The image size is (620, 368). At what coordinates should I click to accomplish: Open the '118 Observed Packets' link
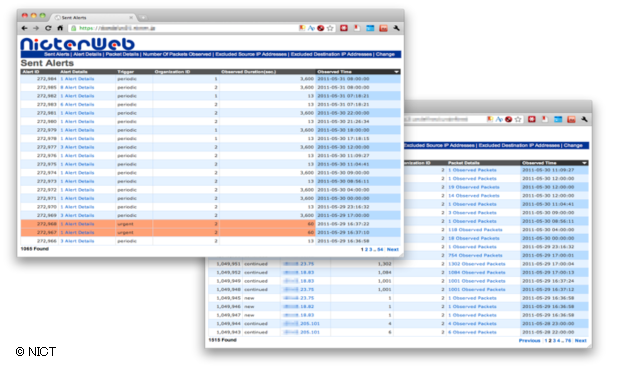[475, 230]
